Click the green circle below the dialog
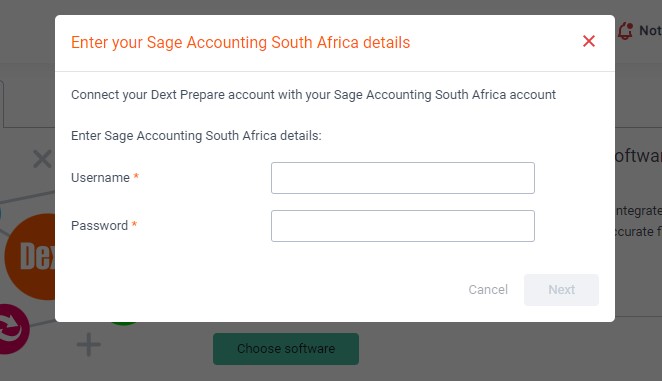Image resolution: width=662 pixels, height=381 pixels. [x=124, y=324]
